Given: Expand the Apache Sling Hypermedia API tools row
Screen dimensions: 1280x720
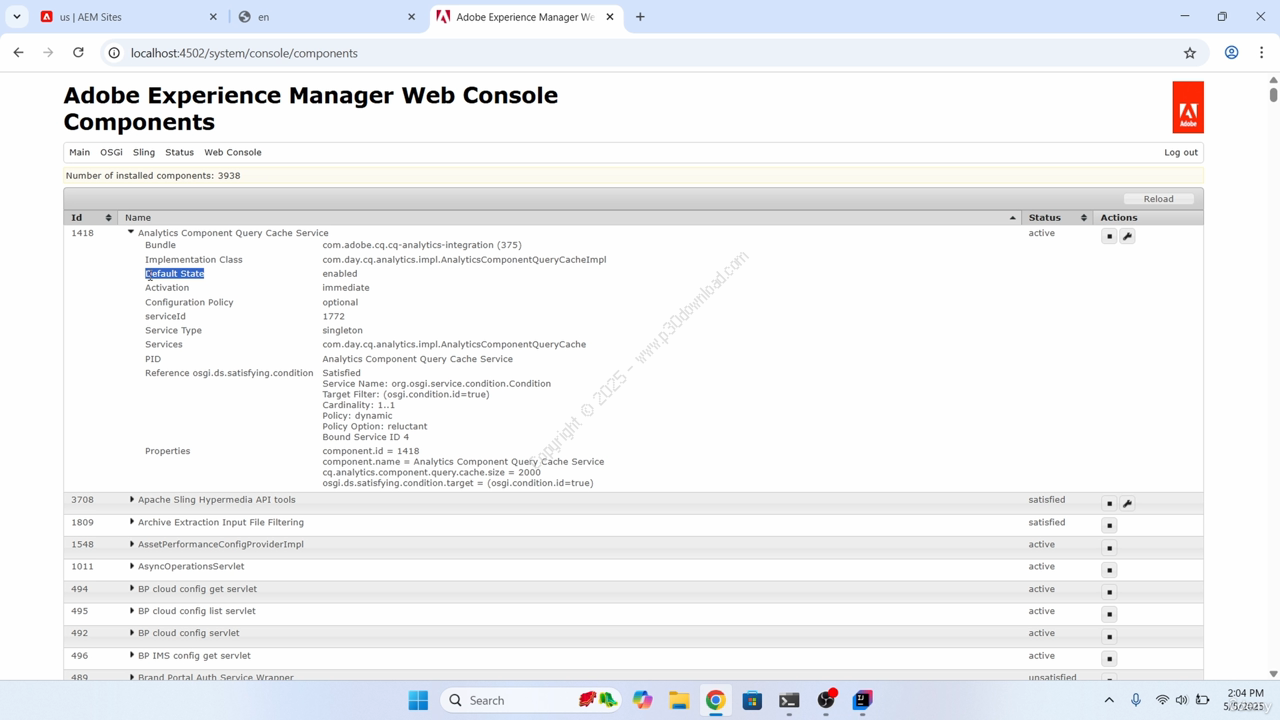Looking at the screenshot, I should click(x=131, y=499).
